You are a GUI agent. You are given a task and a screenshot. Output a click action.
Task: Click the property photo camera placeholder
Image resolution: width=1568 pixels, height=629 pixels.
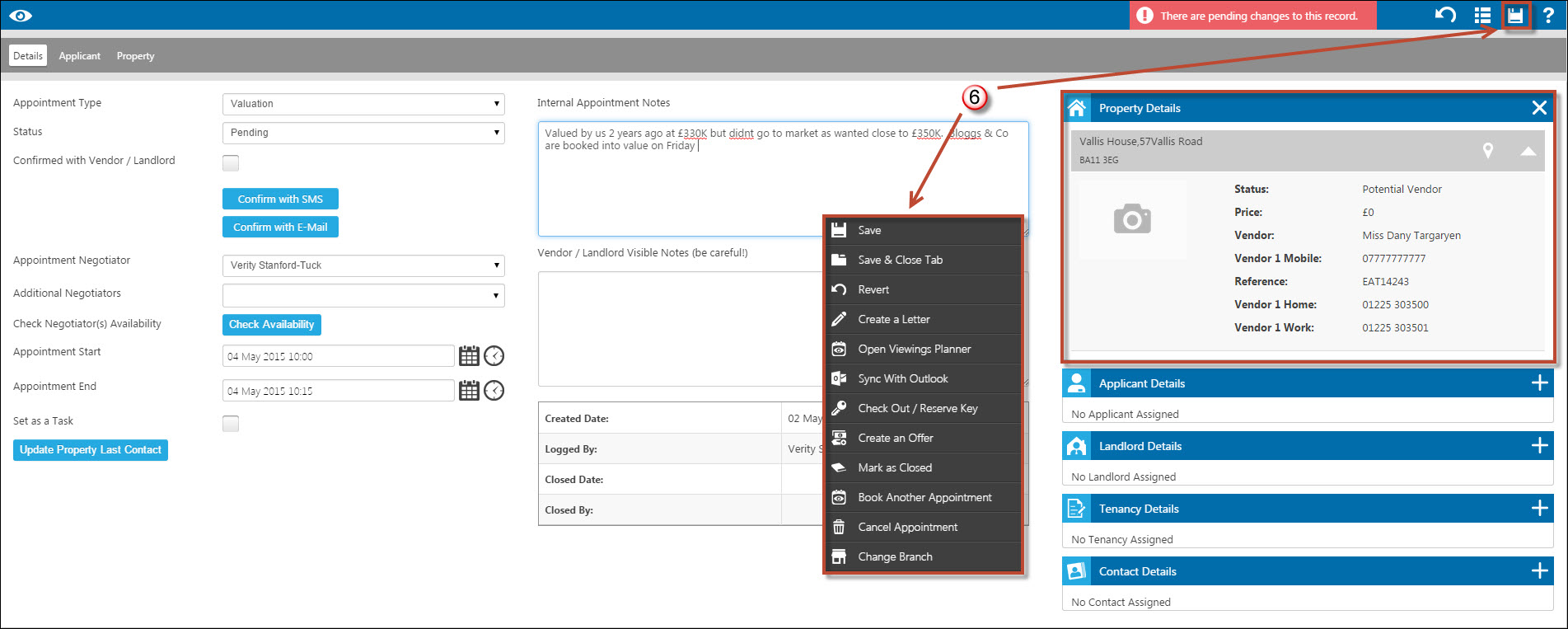[1132, 219]
